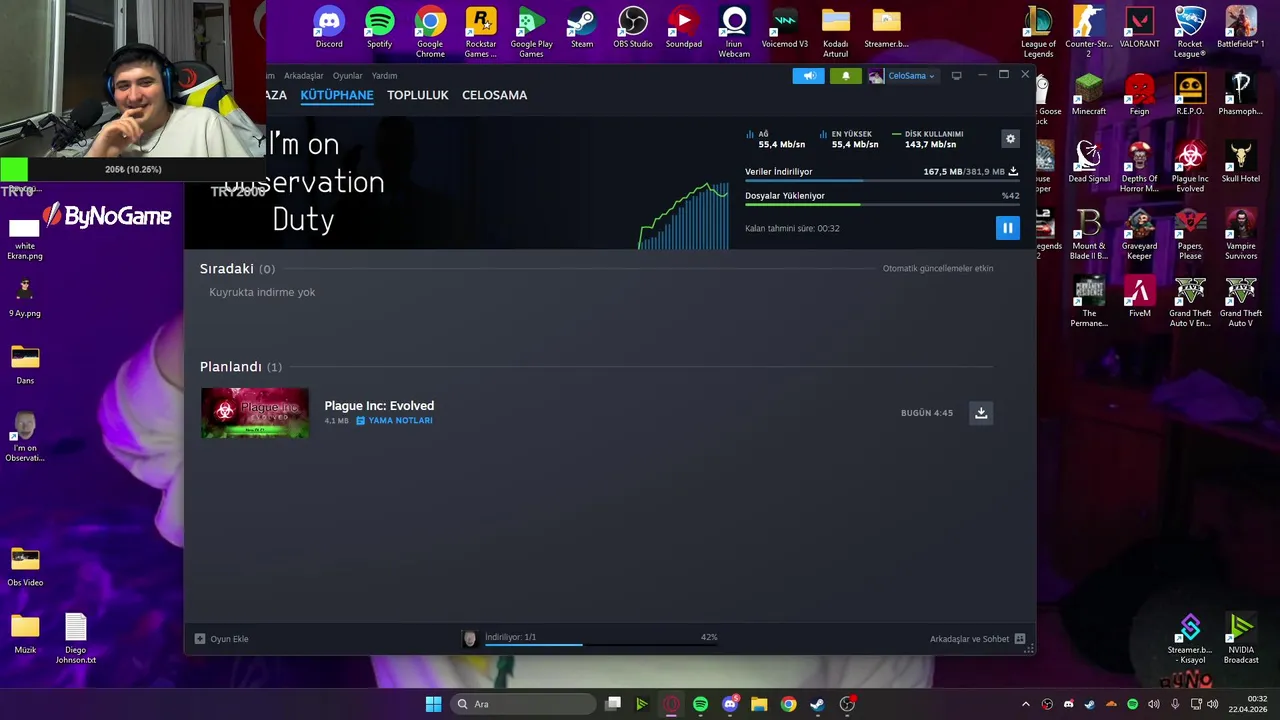
Task: Open Rockstar Games launcher shortcut
Action: 481,31
